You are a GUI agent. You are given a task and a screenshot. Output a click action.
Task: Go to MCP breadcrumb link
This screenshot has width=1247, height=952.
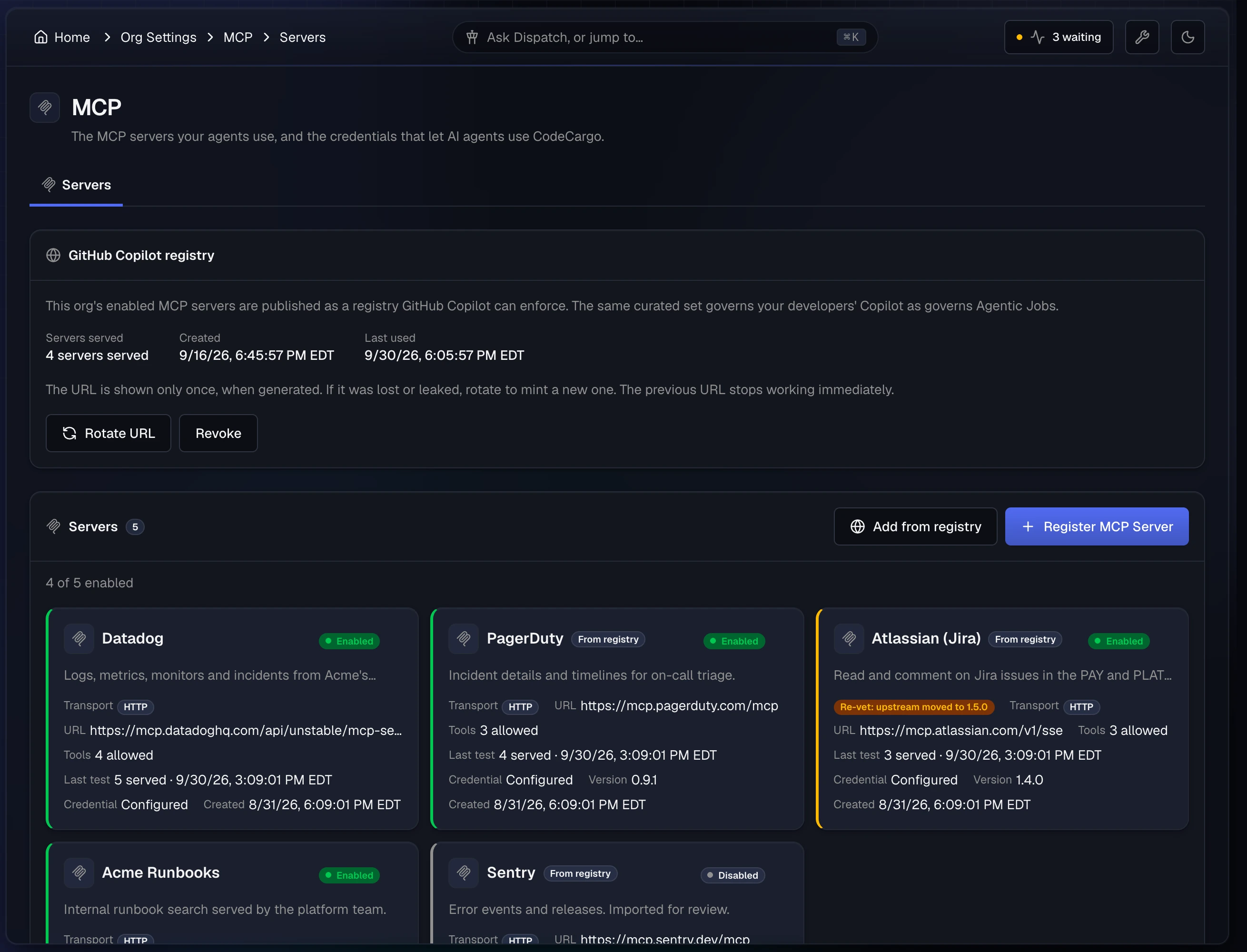238,38
